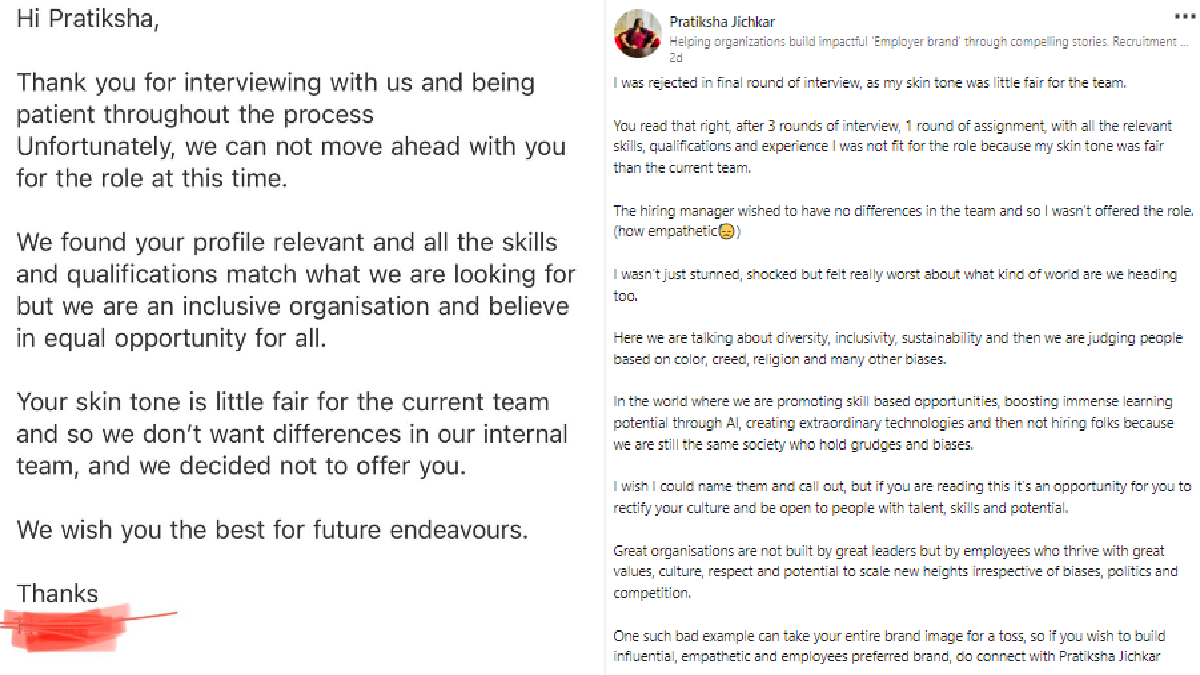Select the 'Thanks' sign-off text
1200x675 pixels.
(x=56, y=592)
